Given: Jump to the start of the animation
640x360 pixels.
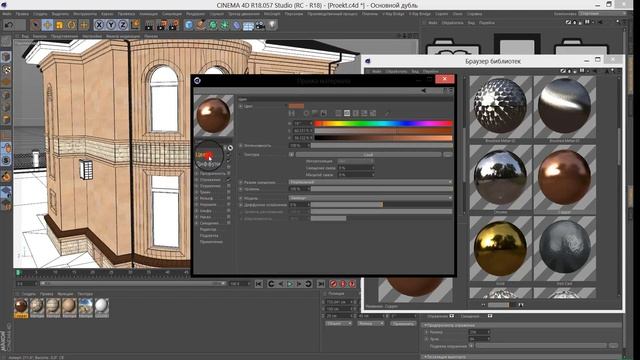Looking at the screenshot, I should [x=258, y=284].
